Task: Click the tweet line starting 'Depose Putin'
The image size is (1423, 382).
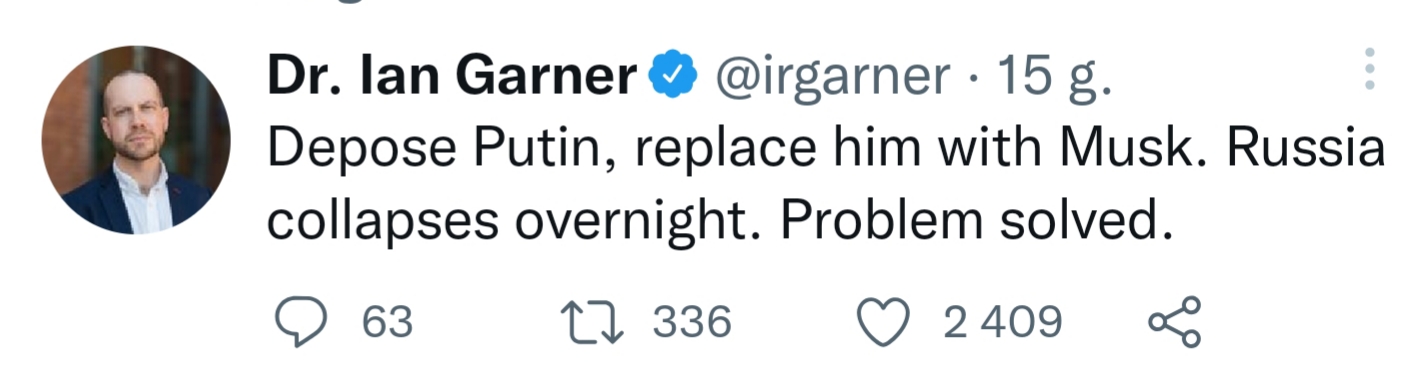Action: 825,150
